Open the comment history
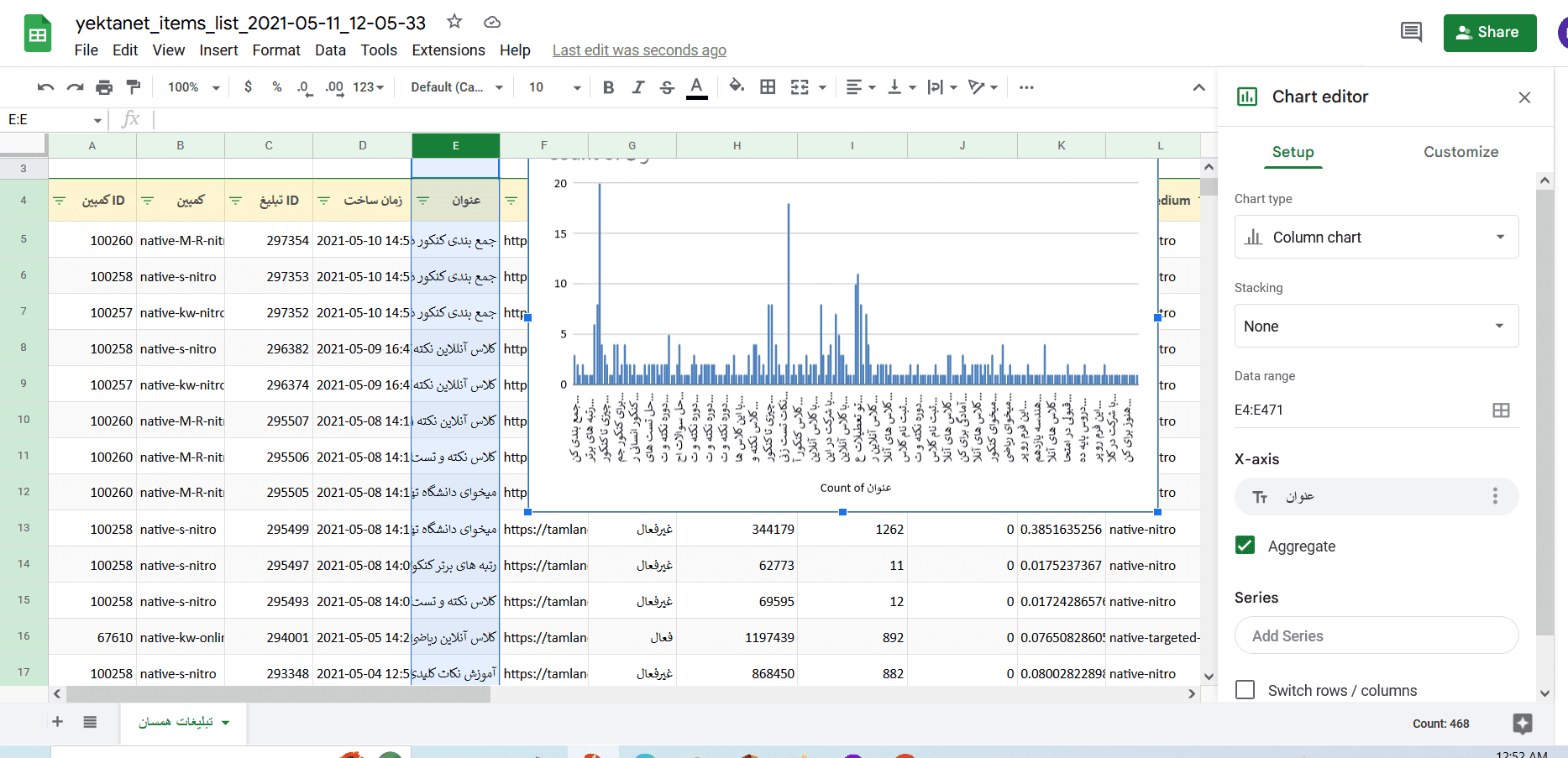The width and height of the screenshot is (1568, 758). 1411,33
